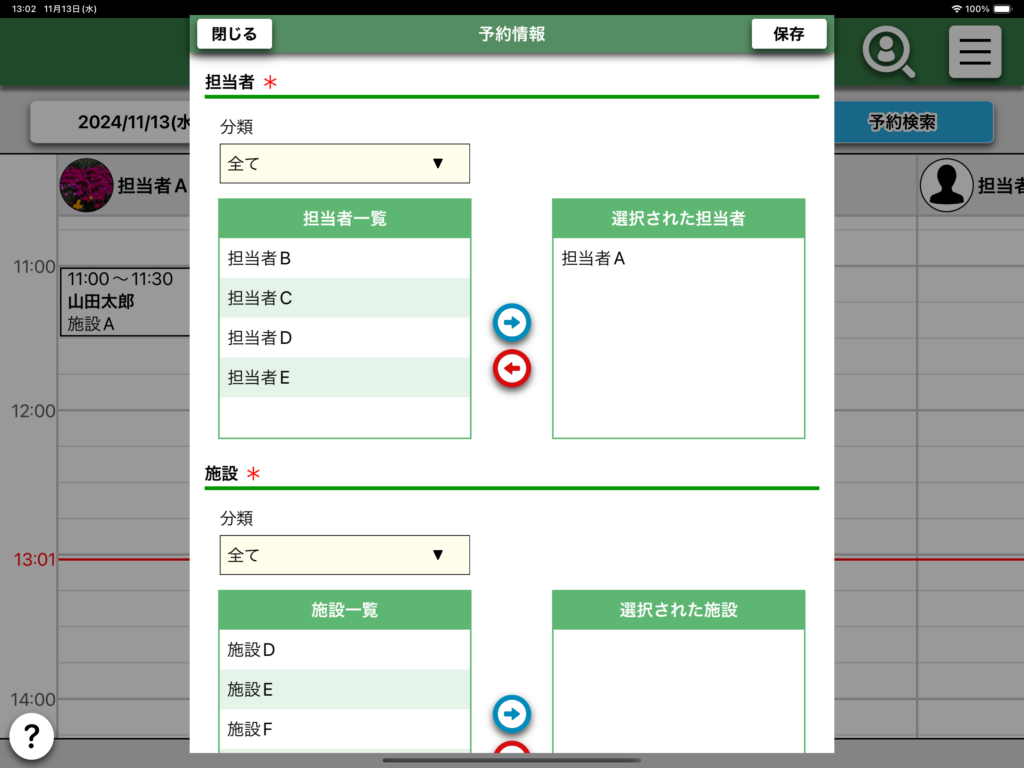Click the customer search magnifier icon
This screenshot has width=1024, height=768.
click(888, 52)
